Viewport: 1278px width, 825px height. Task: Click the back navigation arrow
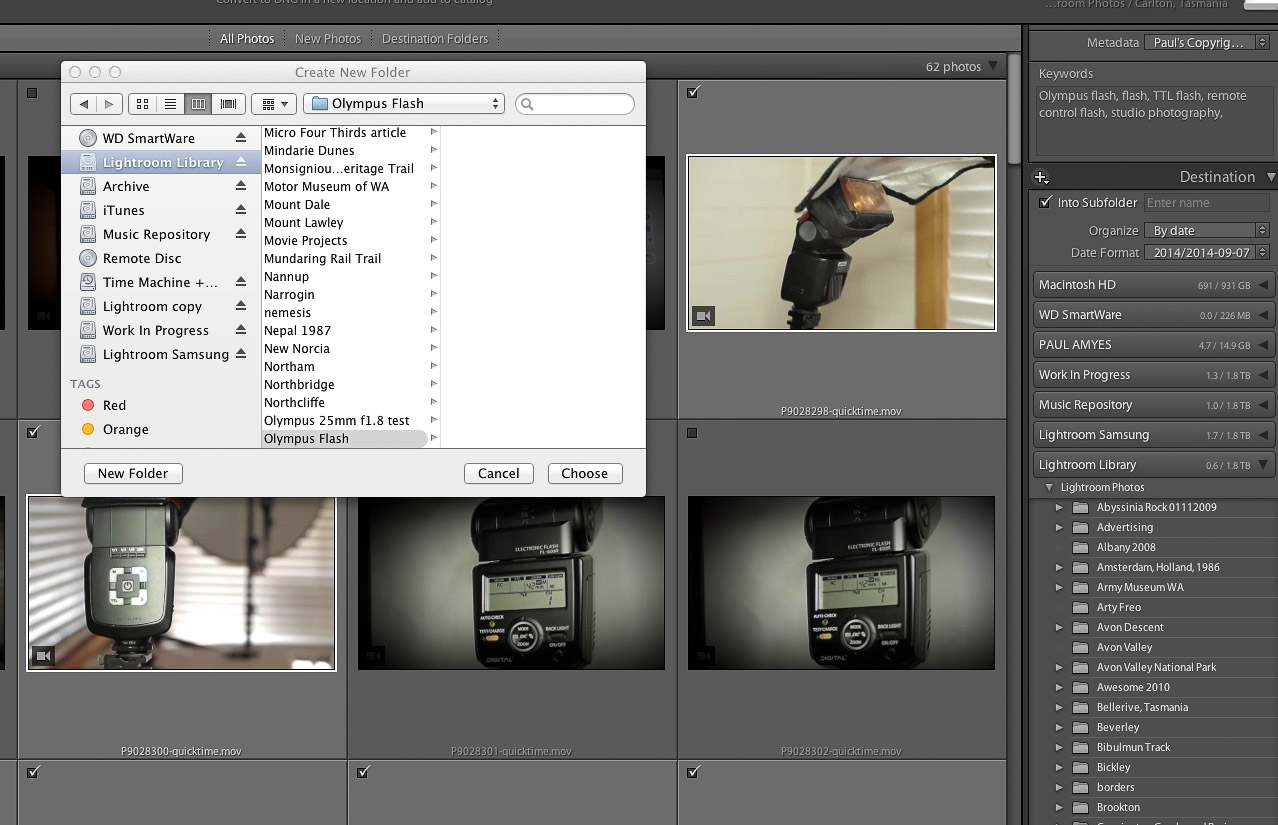click(84, 104)
